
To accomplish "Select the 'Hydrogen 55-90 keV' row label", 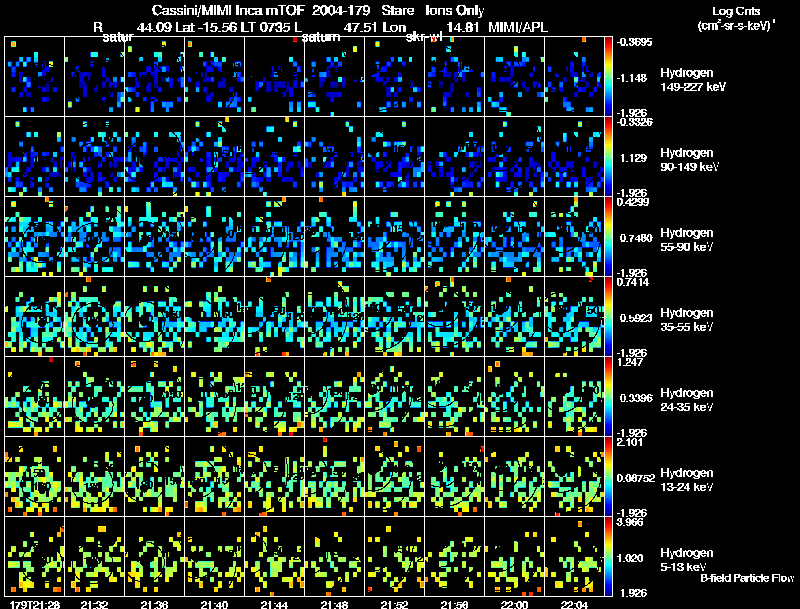I will [x=687, y=240].
